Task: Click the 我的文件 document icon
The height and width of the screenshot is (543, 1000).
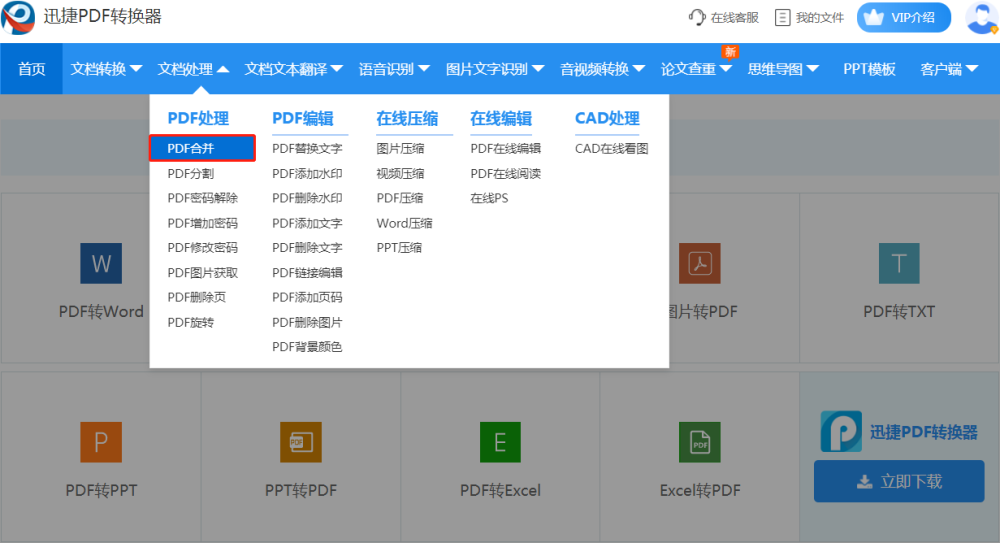Action: pyautogui.click(x=783, y=17)
